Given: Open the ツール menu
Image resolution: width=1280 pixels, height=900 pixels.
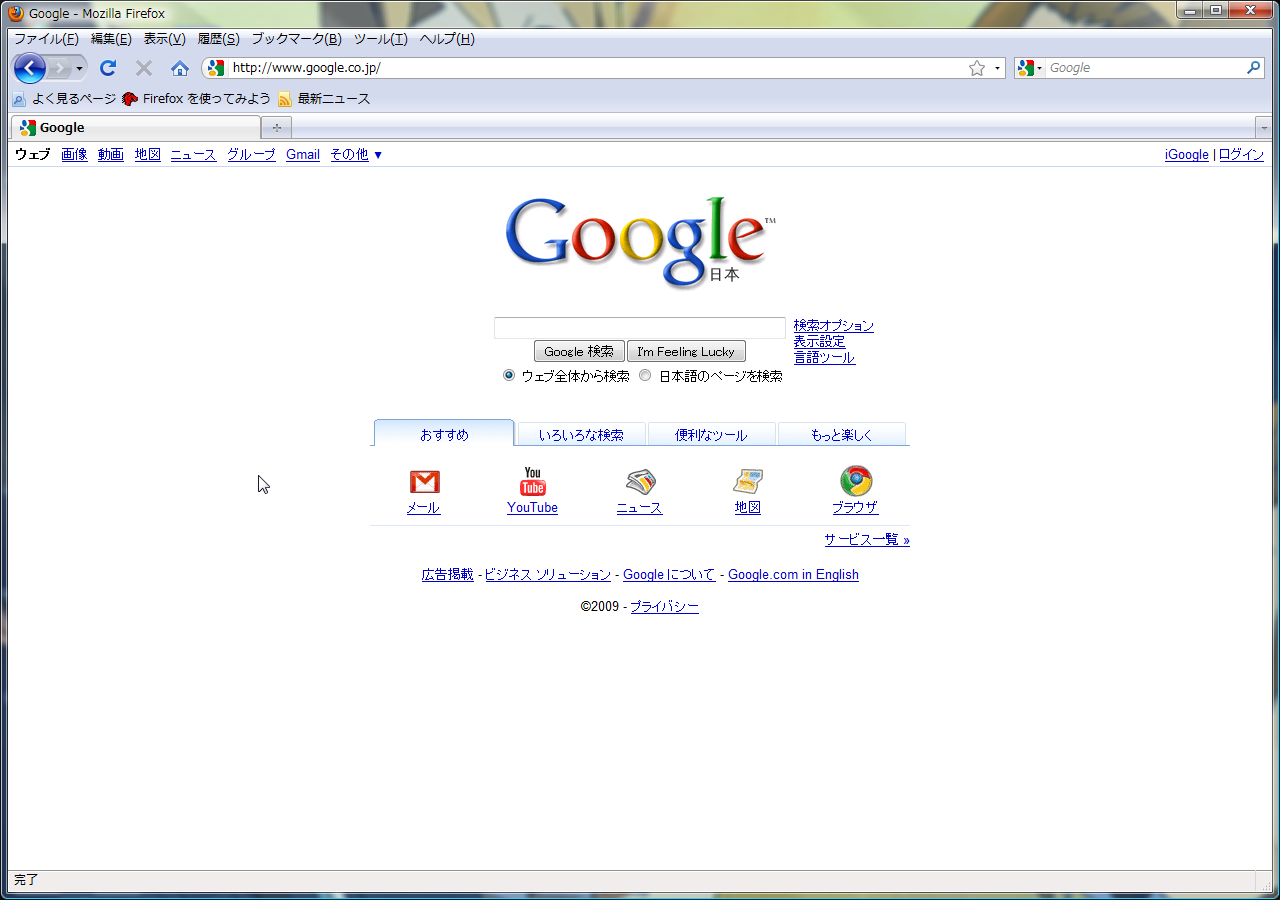Looking at the screenshot, I should (x=381, y=39).
